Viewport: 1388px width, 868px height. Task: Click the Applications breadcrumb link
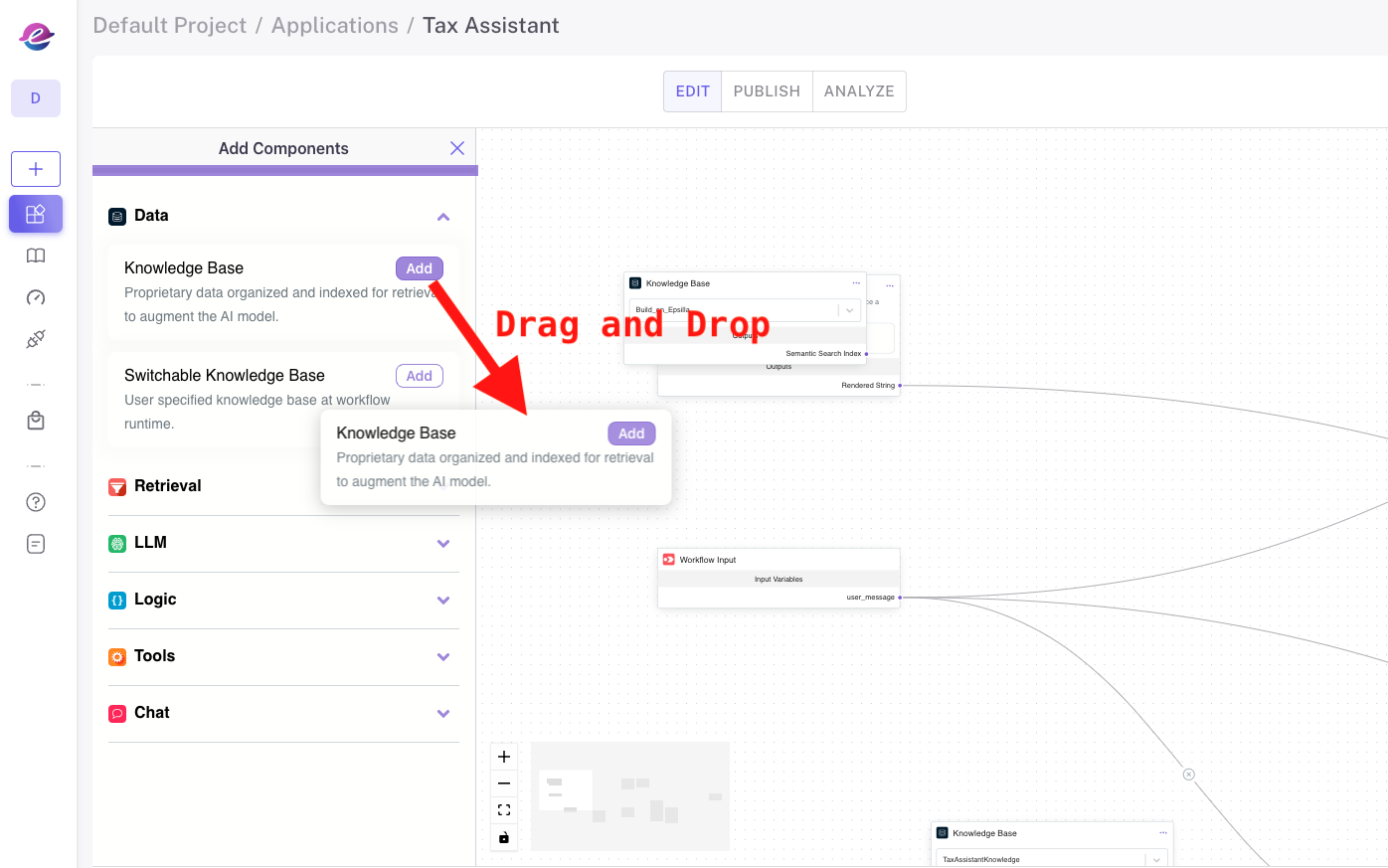[334, 26]
